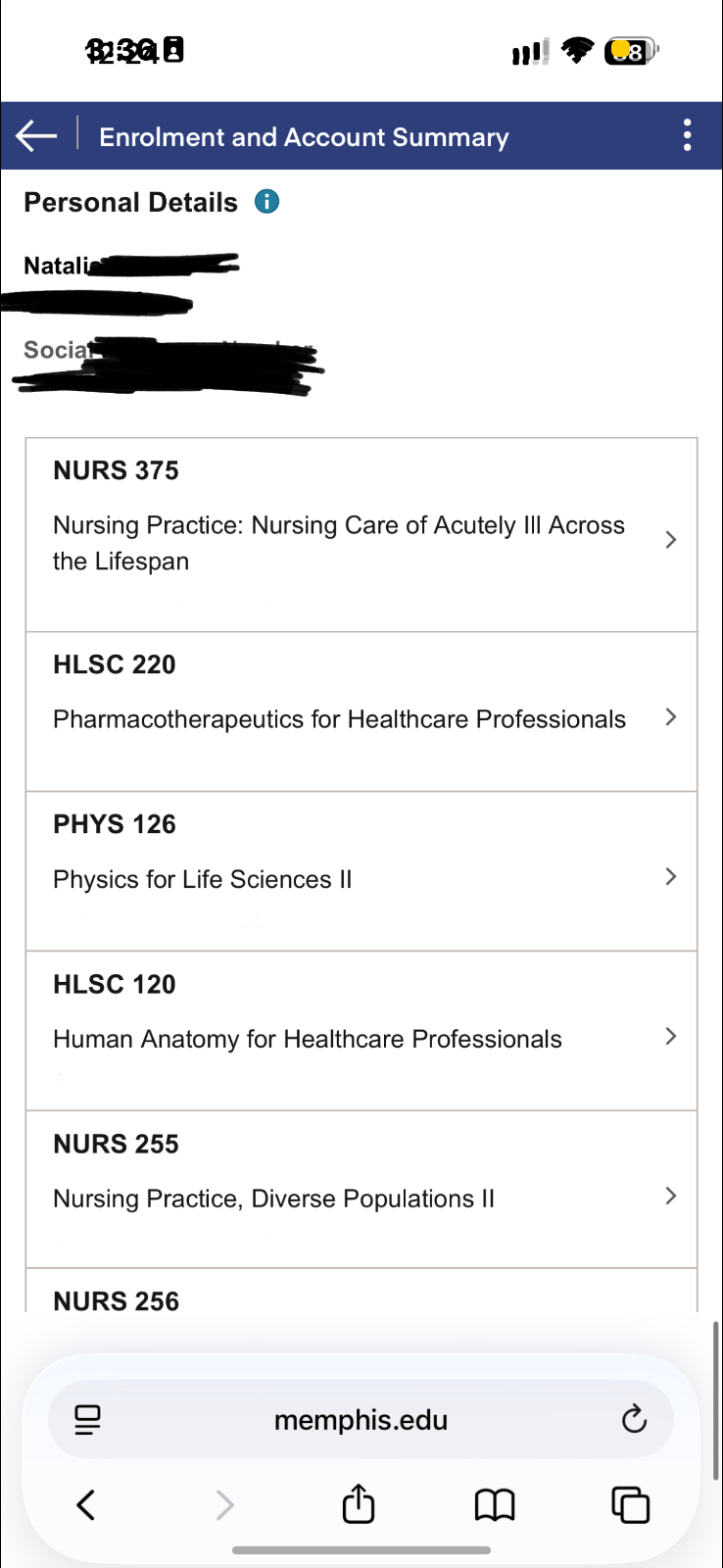Tap the back arrow in header
The image size is (723, 1568).
[36, 135]
